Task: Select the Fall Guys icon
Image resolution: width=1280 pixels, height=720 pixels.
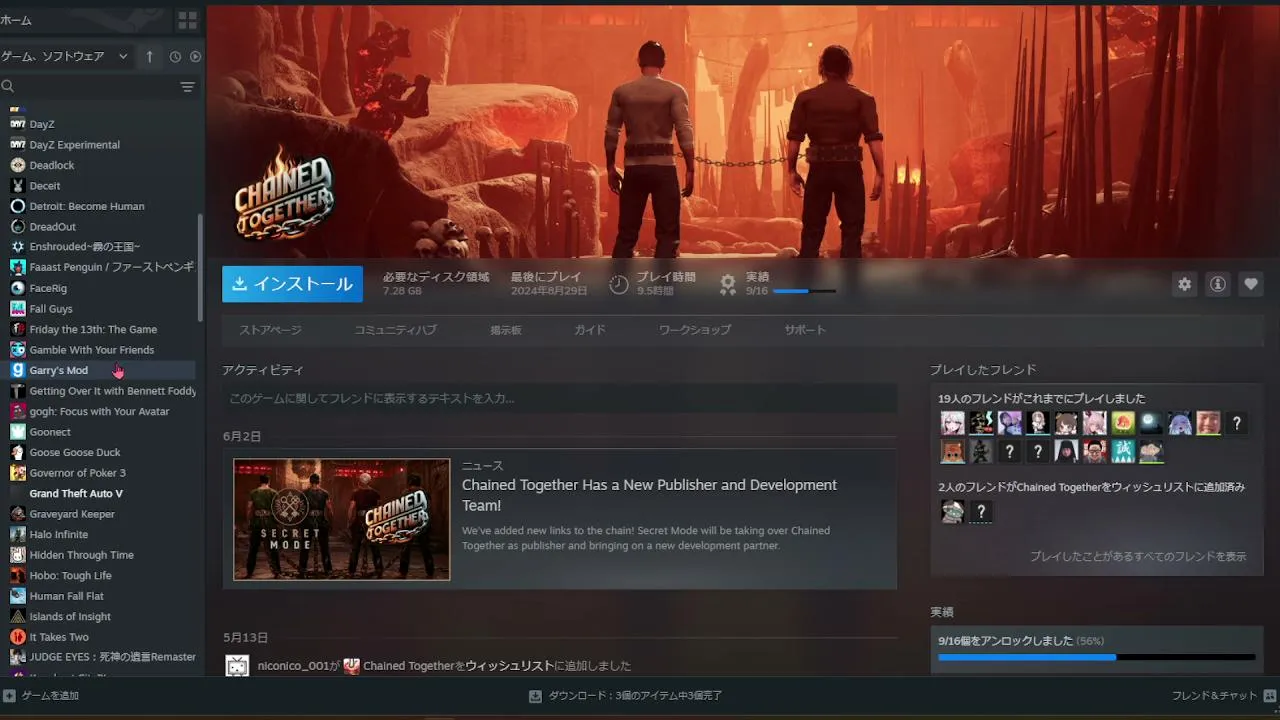Action: pos(17,309)
